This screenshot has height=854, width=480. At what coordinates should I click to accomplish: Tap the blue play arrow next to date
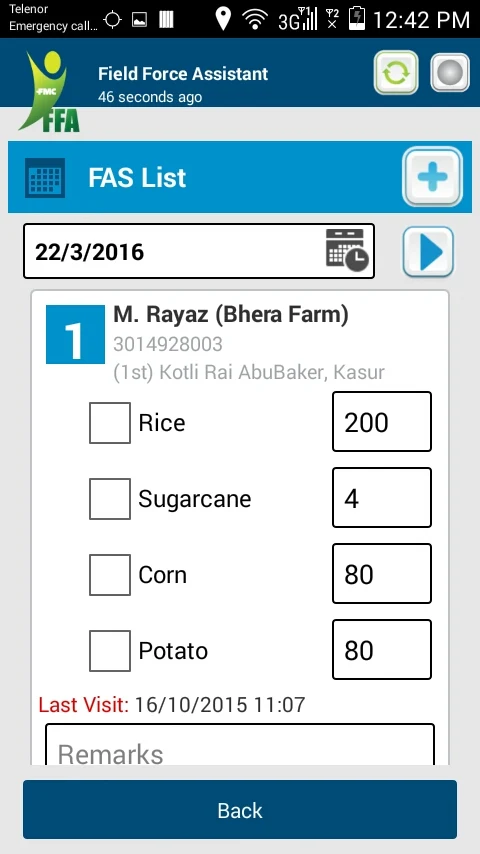(428, 252)
